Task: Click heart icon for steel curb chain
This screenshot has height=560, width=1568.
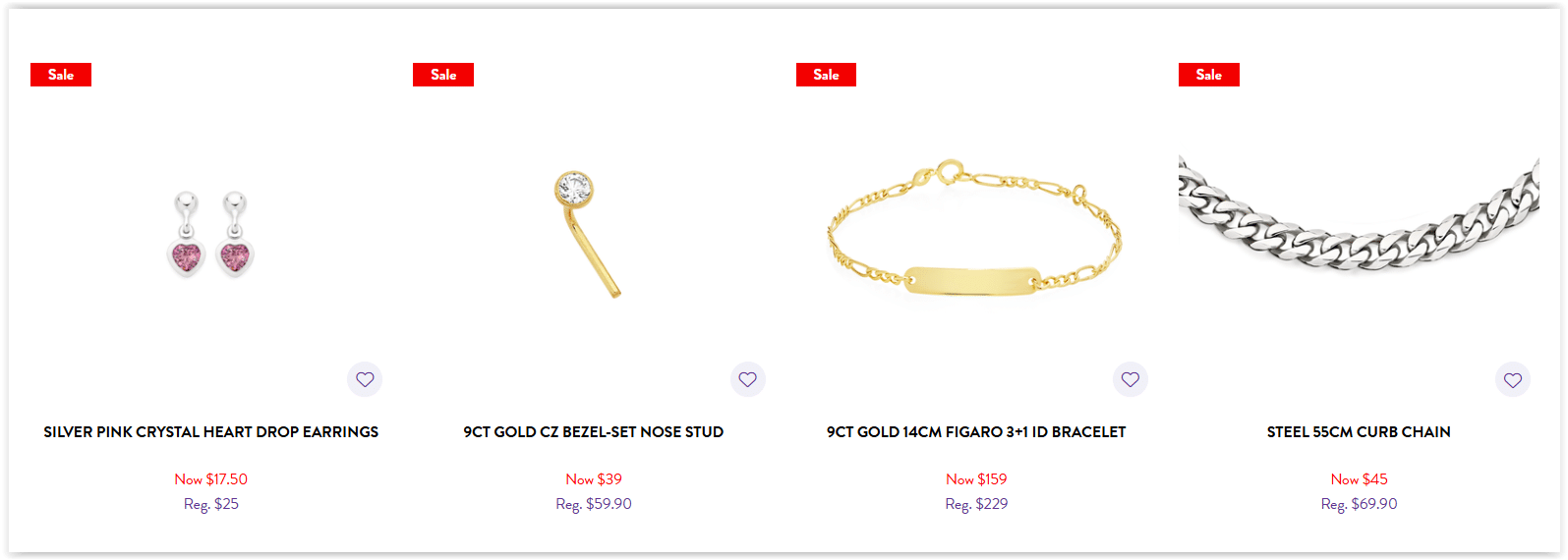Action: 1513,379
